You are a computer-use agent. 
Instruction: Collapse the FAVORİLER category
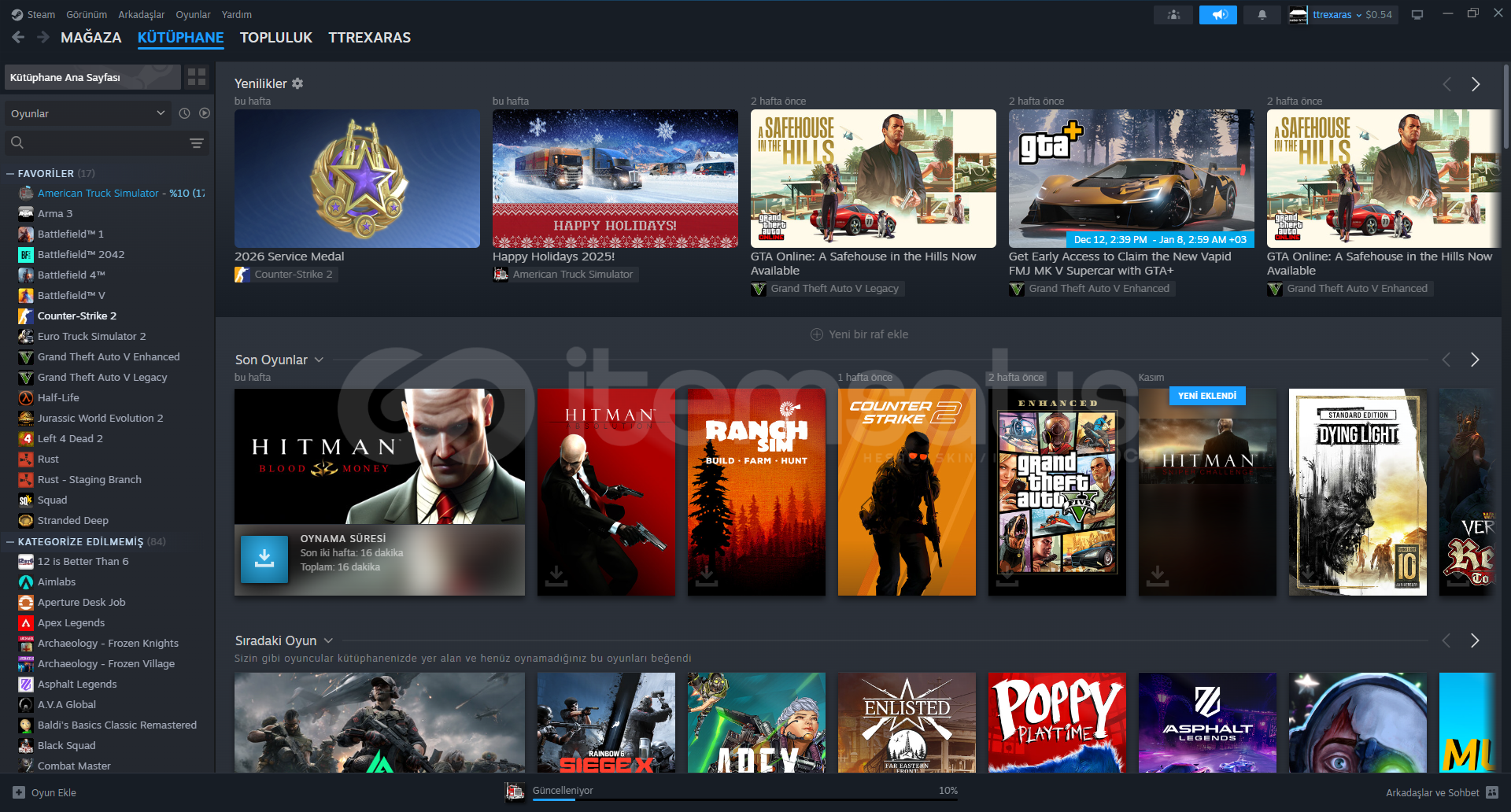coord(10,173)
